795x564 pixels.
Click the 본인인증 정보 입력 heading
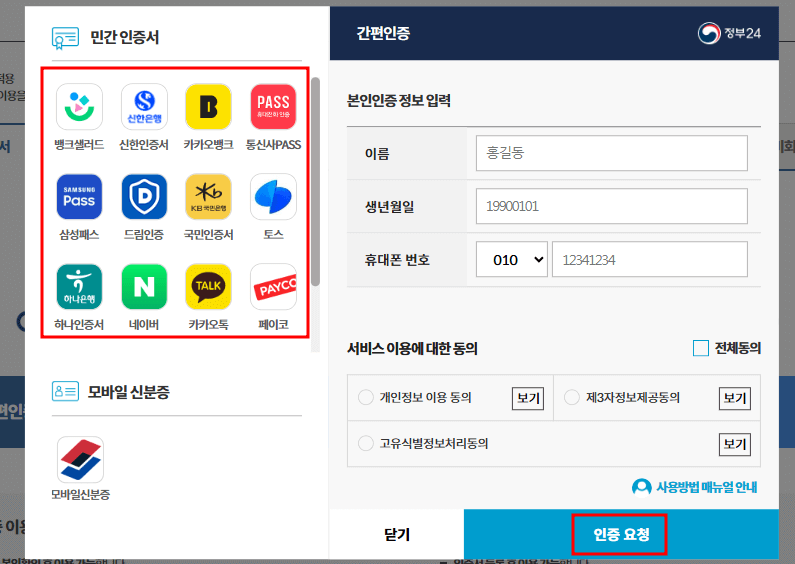pyautogui.click(x=399, y=100)
